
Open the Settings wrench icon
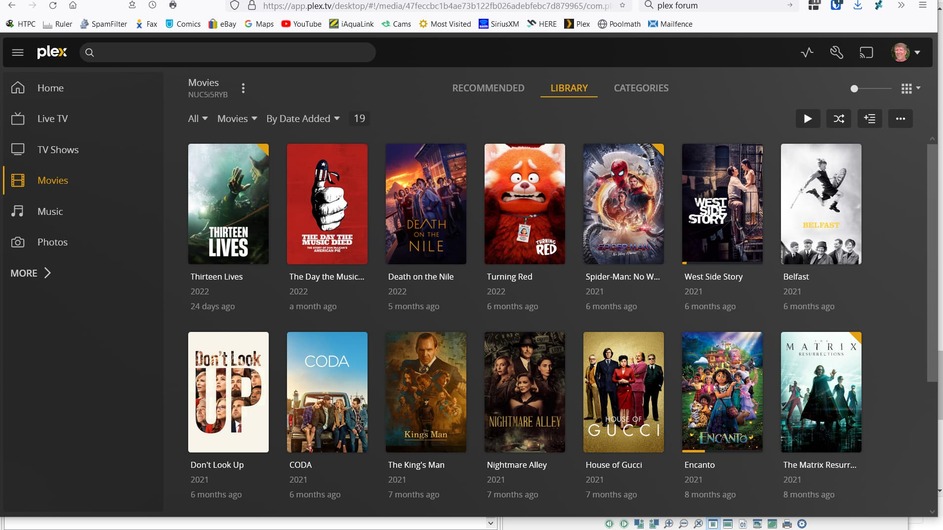(837, 52)
